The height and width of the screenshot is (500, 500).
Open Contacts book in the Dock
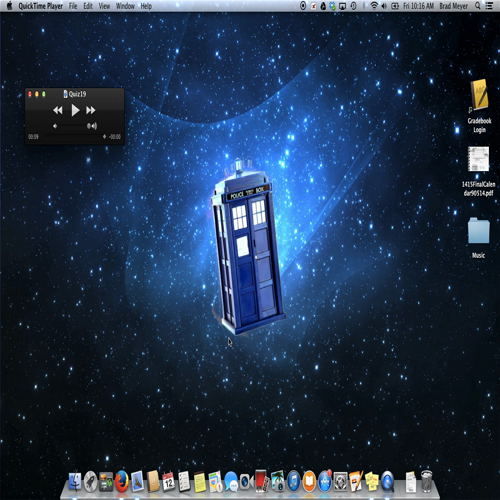[153, 481]
